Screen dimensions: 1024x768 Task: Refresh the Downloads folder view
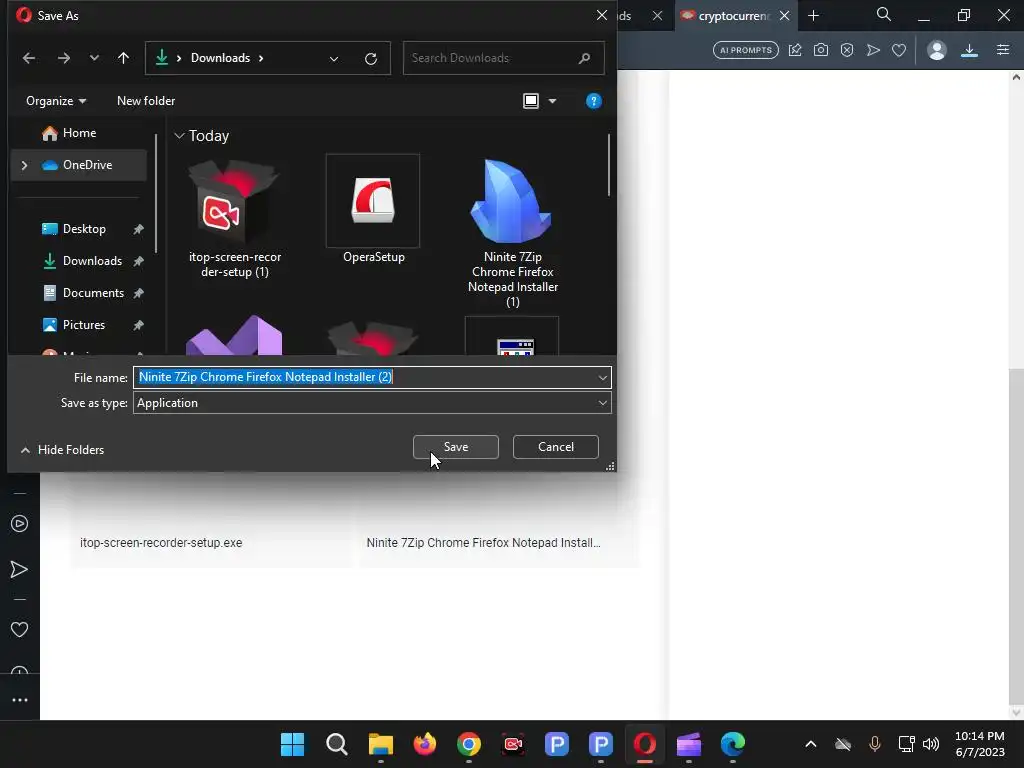click(x=371, y=59)
